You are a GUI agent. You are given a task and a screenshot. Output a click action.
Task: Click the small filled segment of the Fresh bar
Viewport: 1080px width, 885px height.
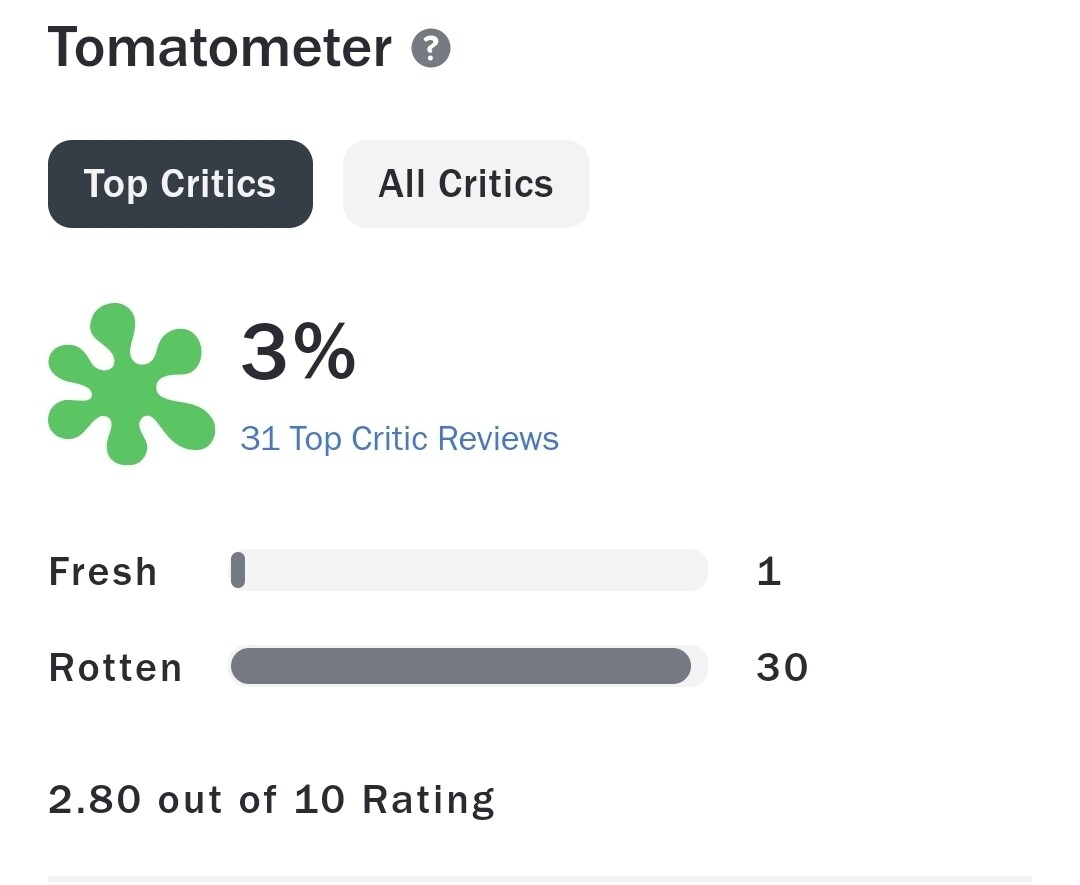pyautogui.click(x=238, y=571)
